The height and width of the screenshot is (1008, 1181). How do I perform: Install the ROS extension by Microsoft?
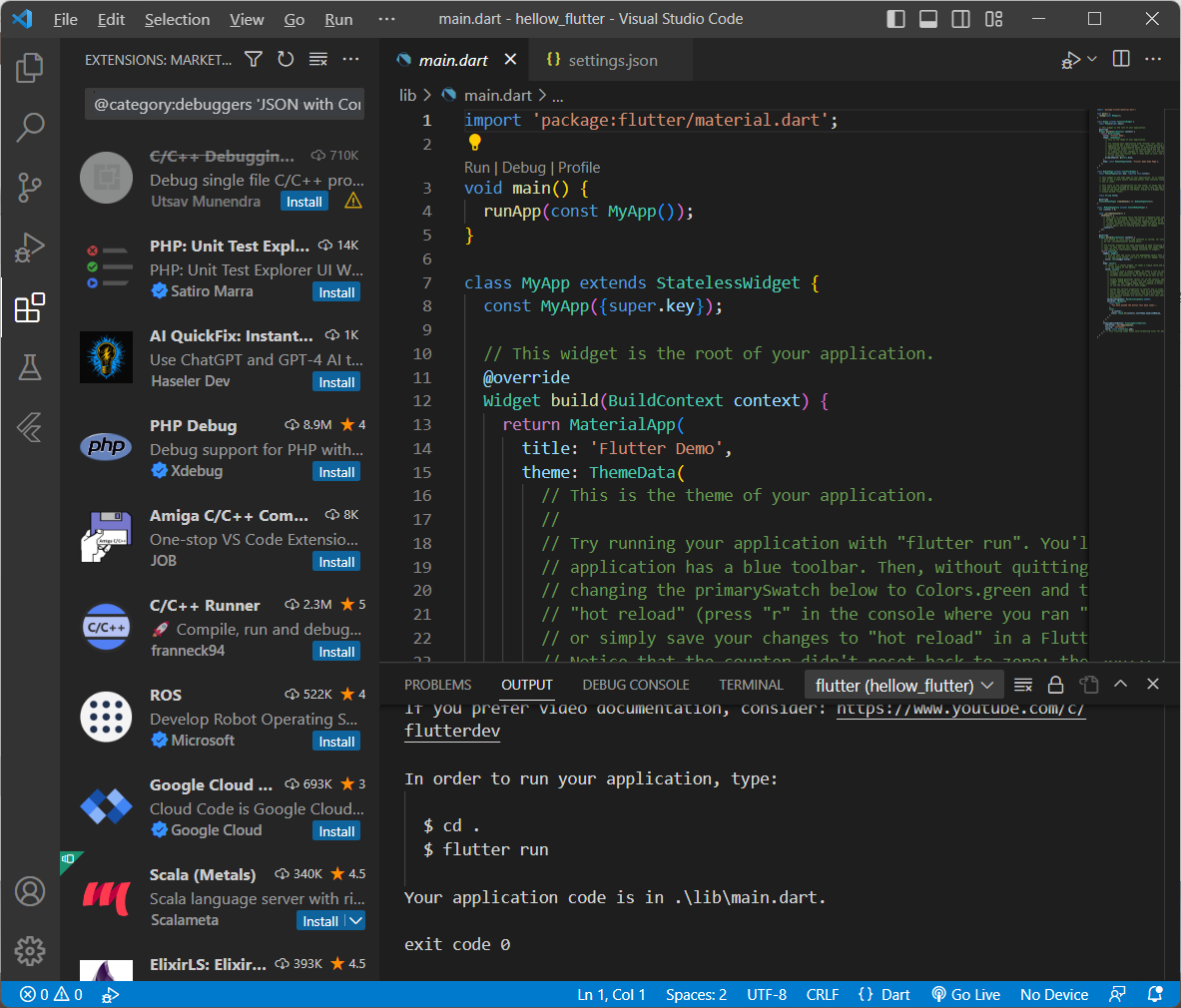click(x=335, y=742)
